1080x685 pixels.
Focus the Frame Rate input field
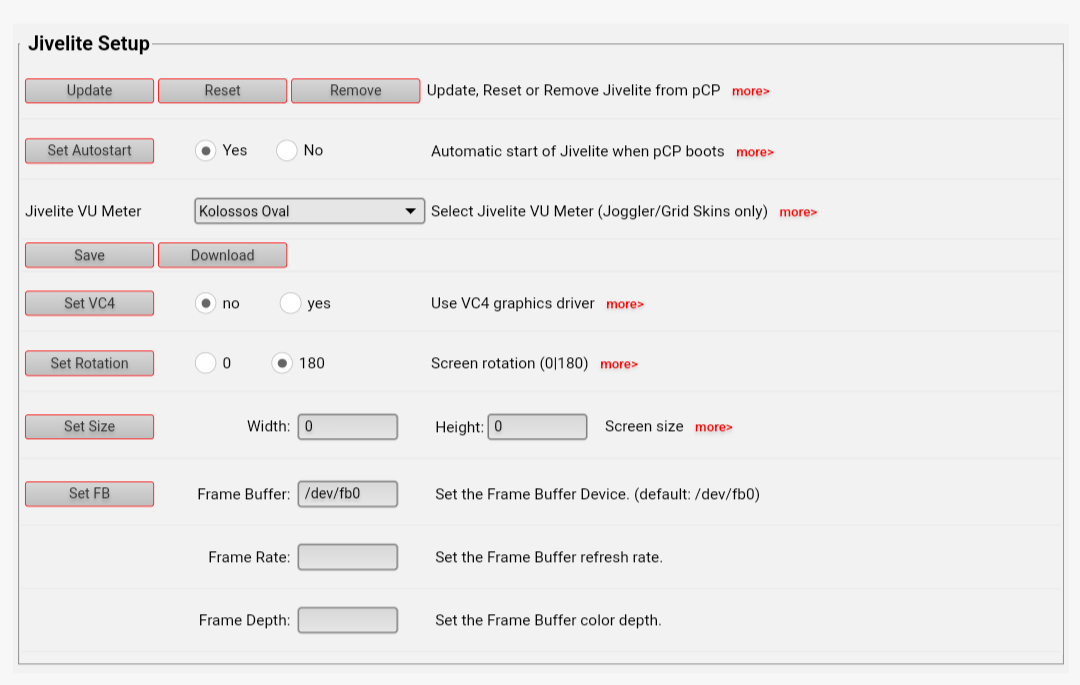click(348, 557)
